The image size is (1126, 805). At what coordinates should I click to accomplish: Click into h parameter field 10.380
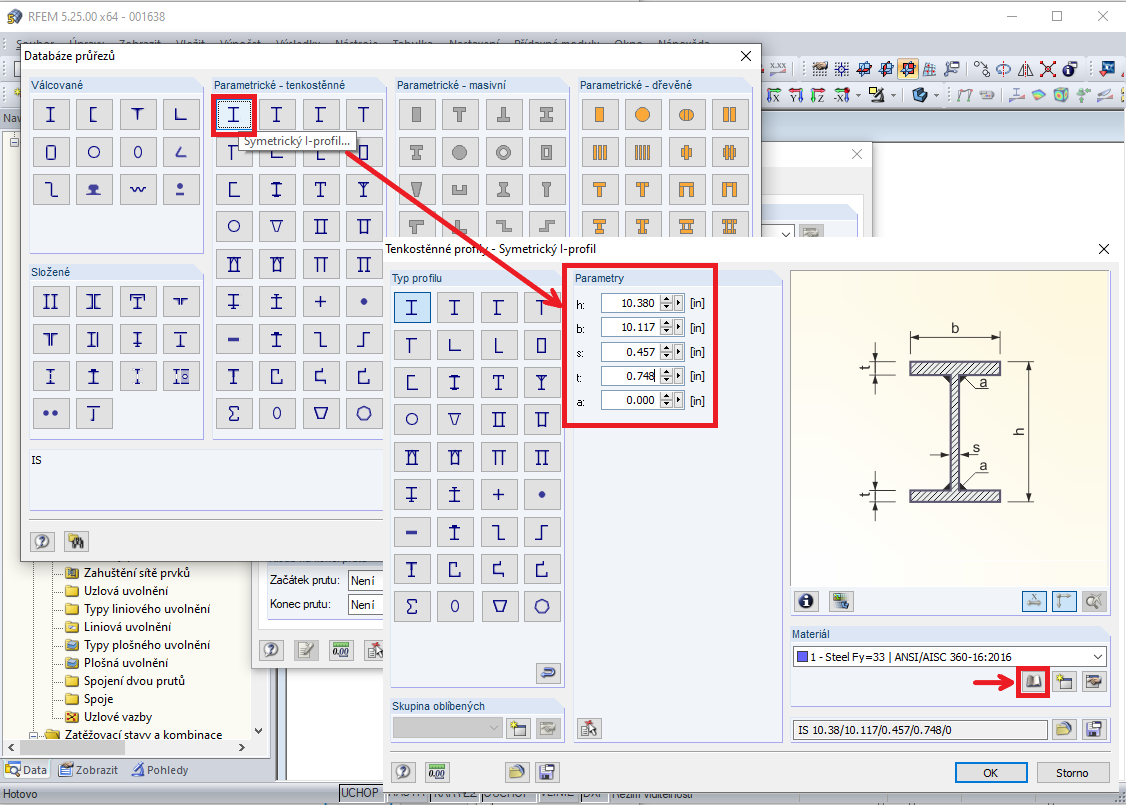(631, 303)
